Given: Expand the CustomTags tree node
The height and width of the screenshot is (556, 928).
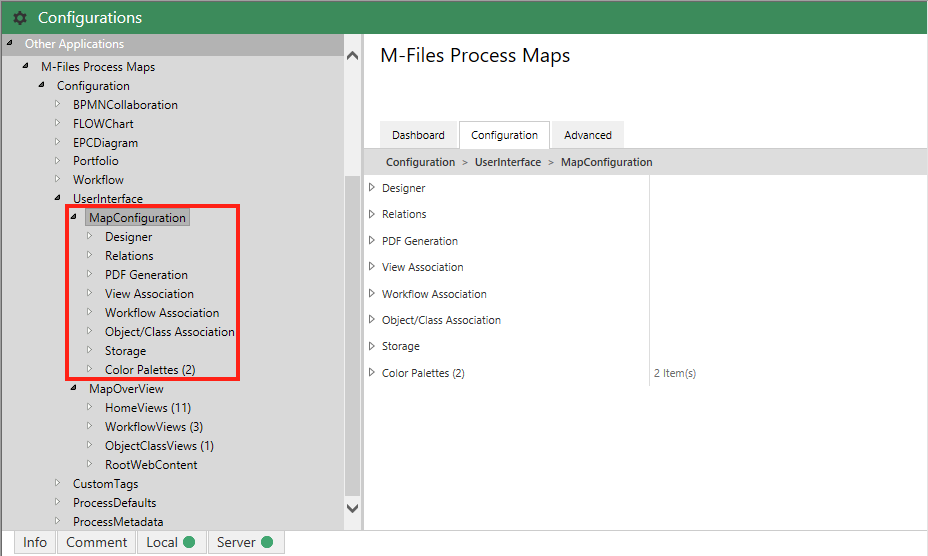Looking at the screenshot, I should coord(57,483).
